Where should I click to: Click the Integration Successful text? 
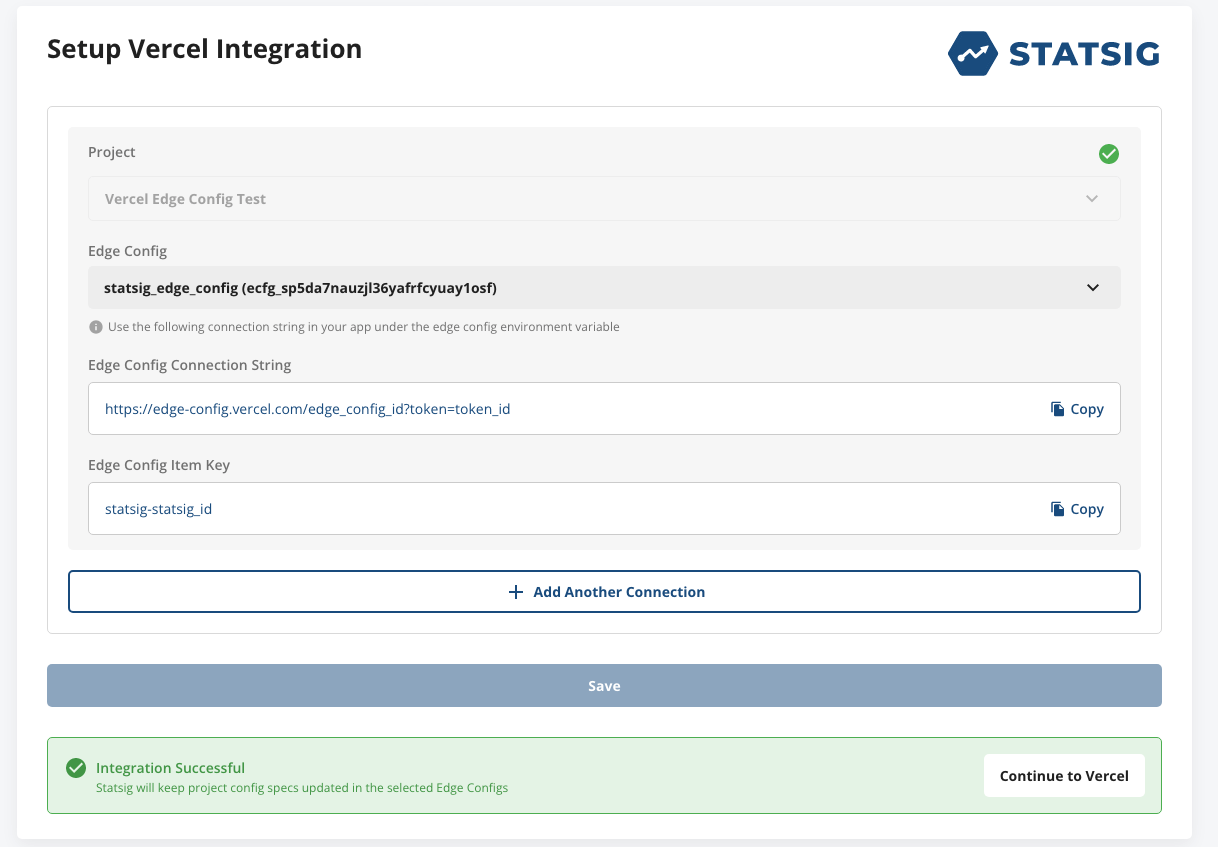[x=170, y=768]
